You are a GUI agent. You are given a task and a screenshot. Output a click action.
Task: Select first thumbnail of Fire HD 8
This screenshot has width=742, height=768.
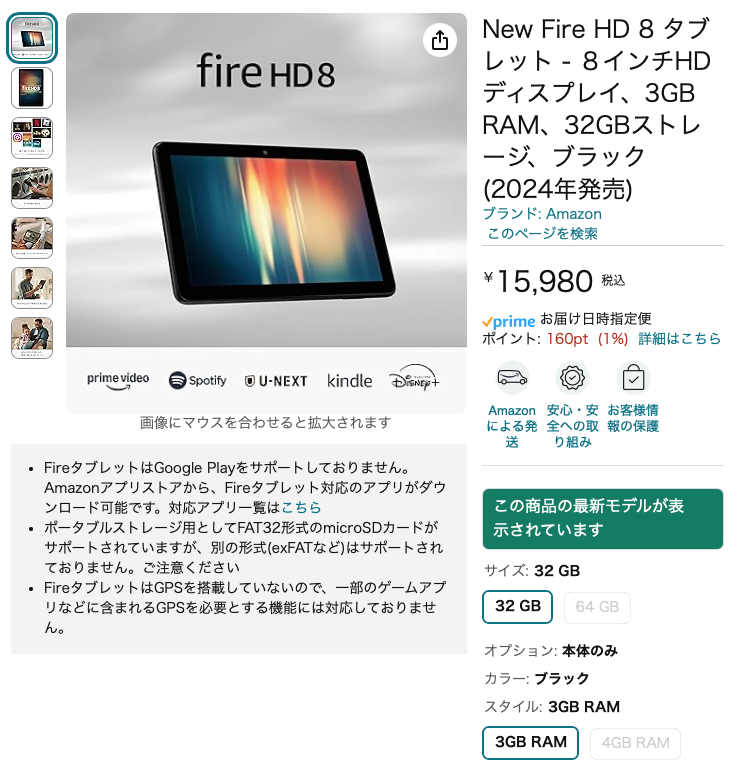pos(32,38)
